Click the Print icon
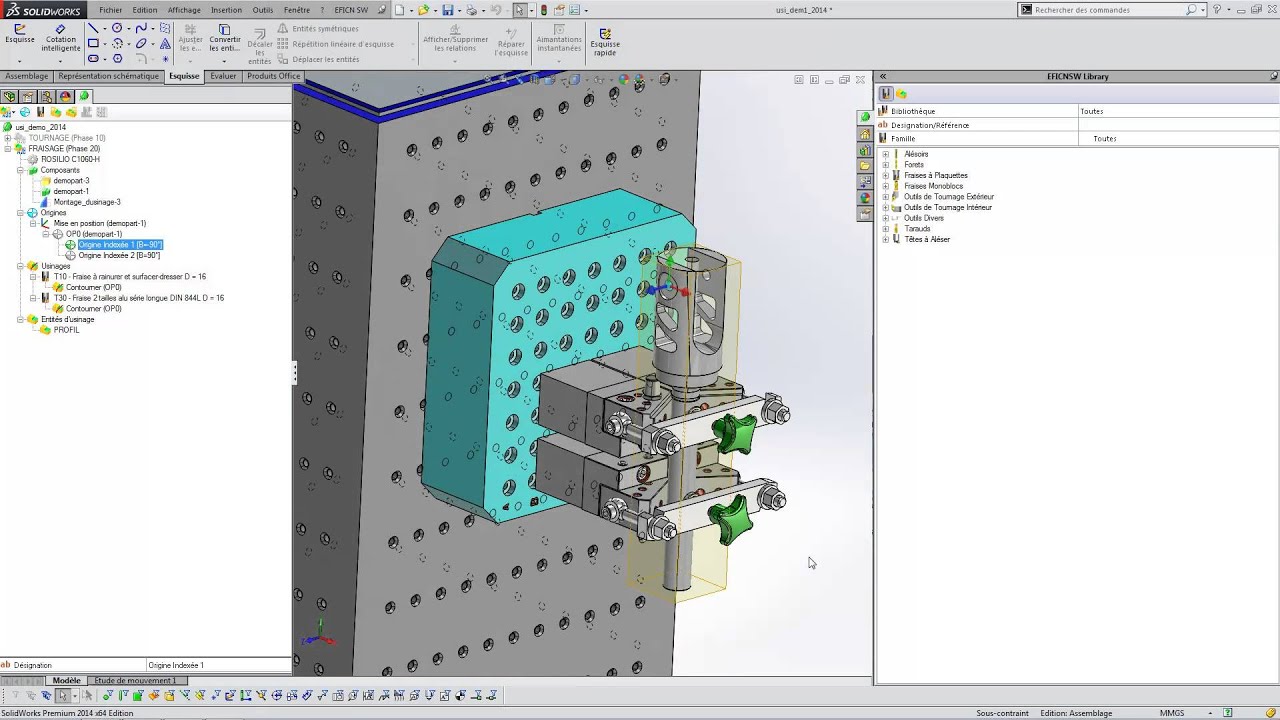The width and height of the screenshot is (1280, 720). click(x=471, y=10)
